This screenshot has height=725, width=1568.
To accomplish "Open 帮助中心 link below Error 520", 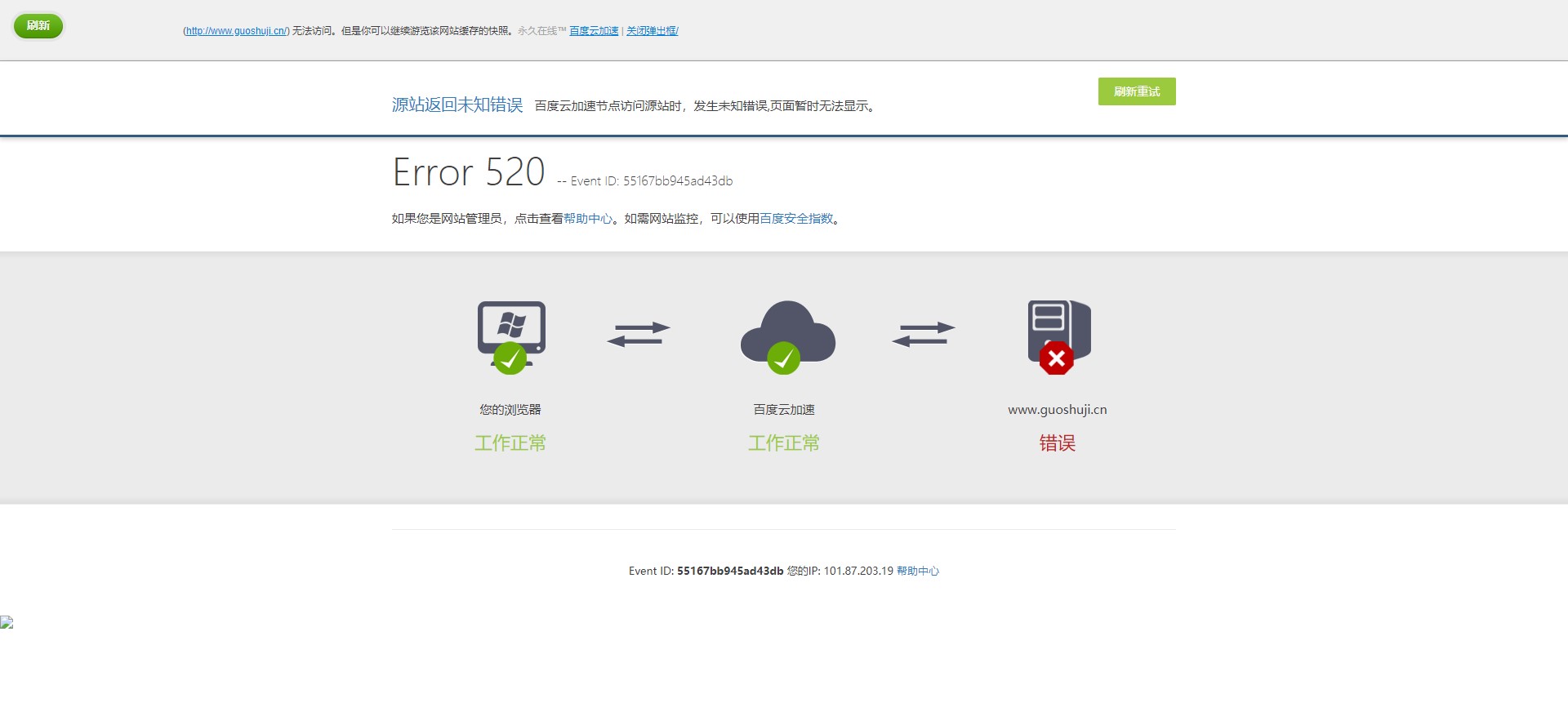I will tap(587, 219).
